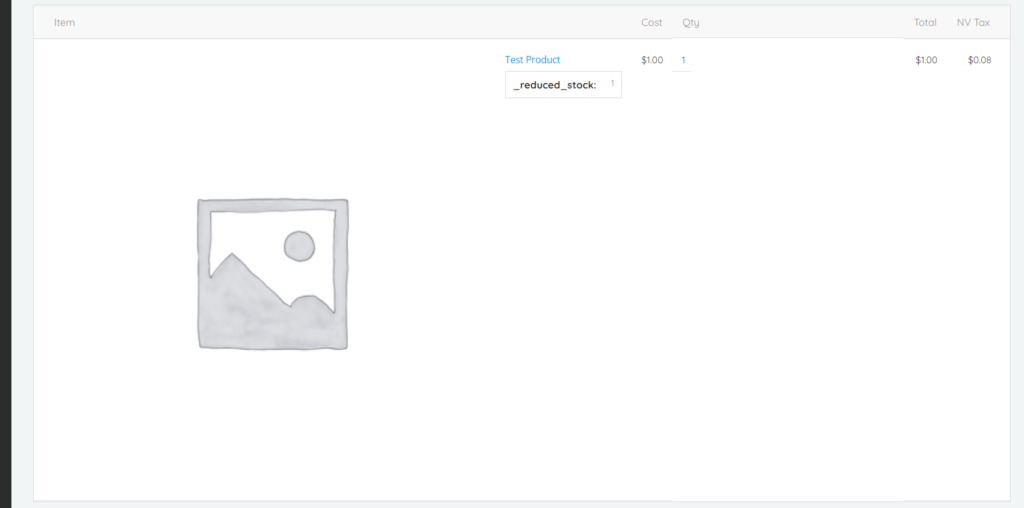
Task: Click the Item column header
Action: 65,22
